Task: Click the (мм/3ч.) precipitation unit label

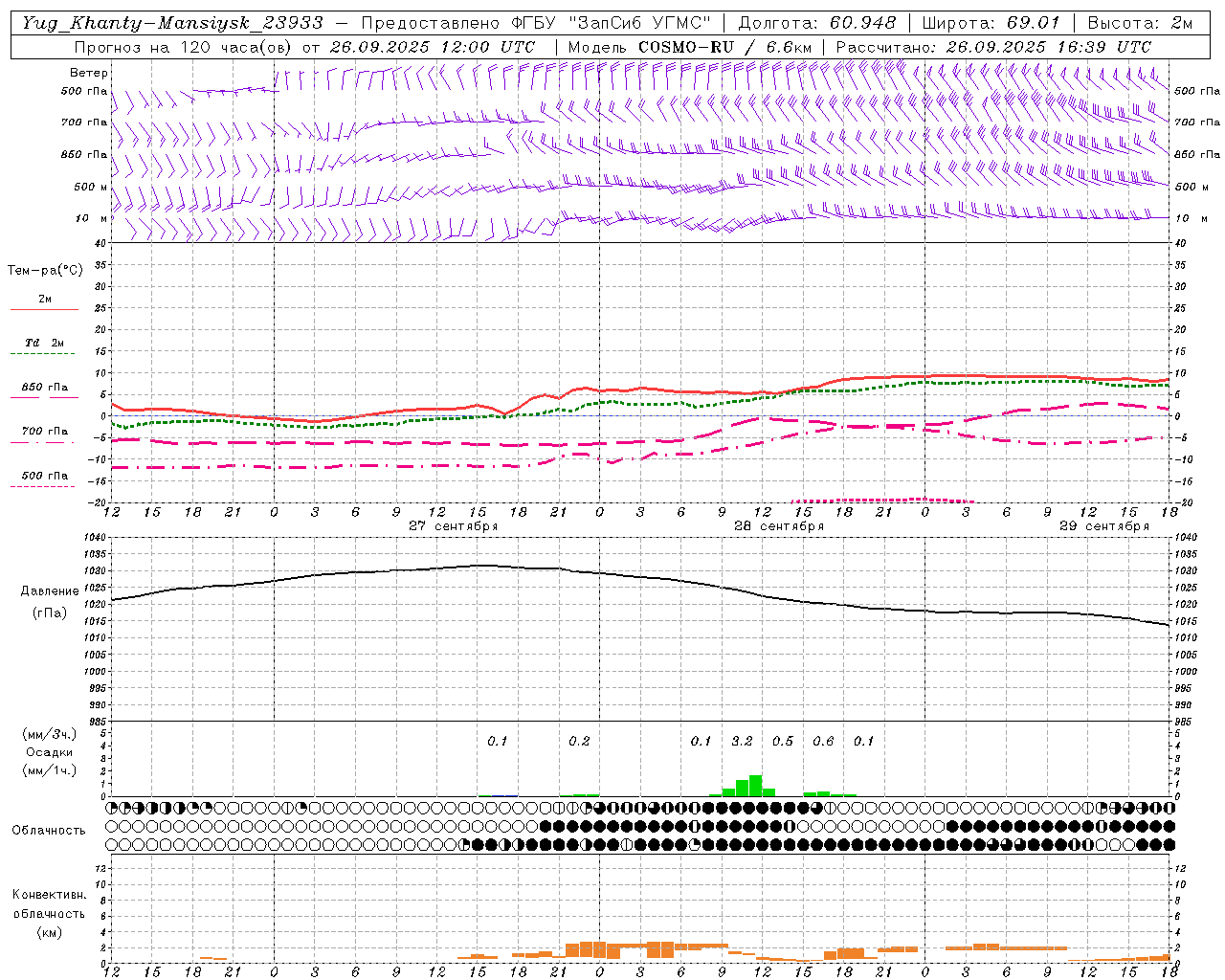Action: 50,734
